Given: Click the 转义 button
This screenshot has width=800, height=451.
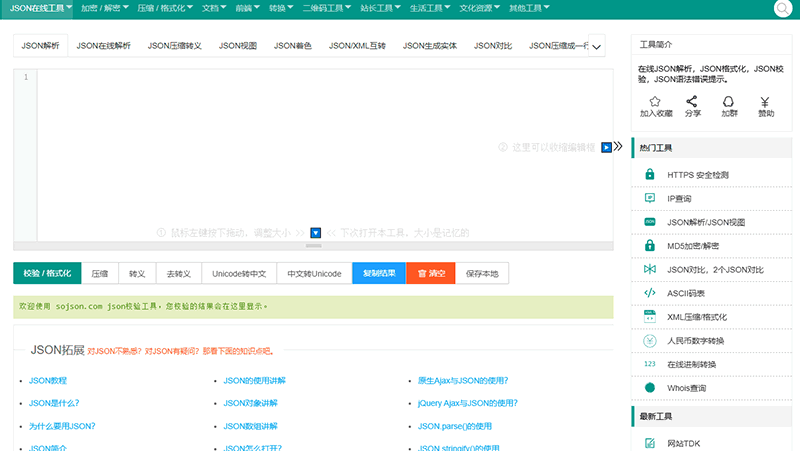Looking at the screenshot, I should click(x=137, y=273).
